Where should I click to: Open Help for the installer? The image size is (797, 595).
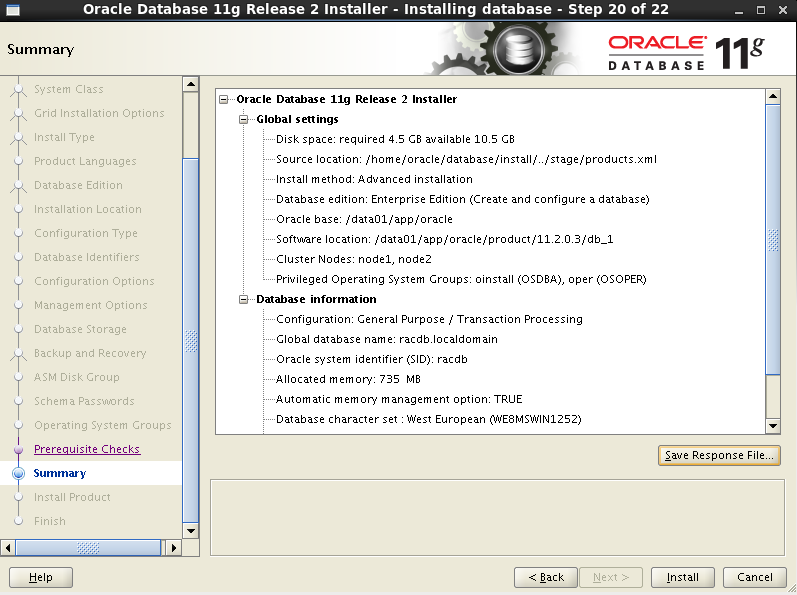(41, 577)
